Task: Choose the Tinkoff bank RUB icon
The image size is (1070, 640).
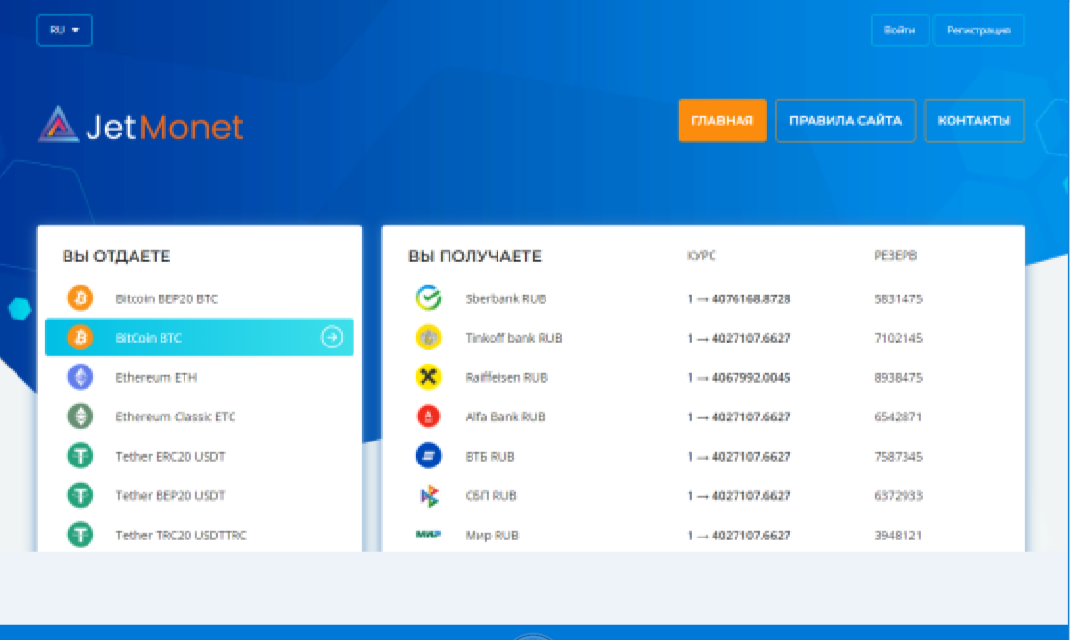Action: pos(429,337)
